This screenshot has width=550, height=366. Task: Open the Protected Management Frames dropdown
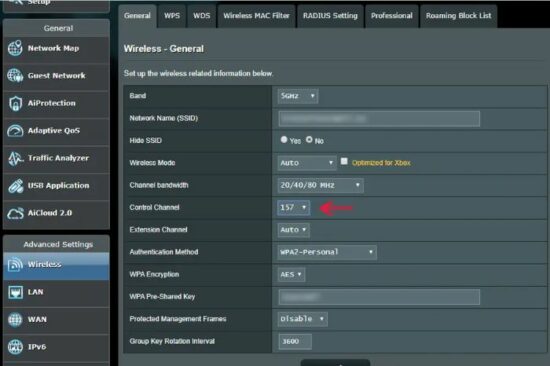[x=302, y=319]
